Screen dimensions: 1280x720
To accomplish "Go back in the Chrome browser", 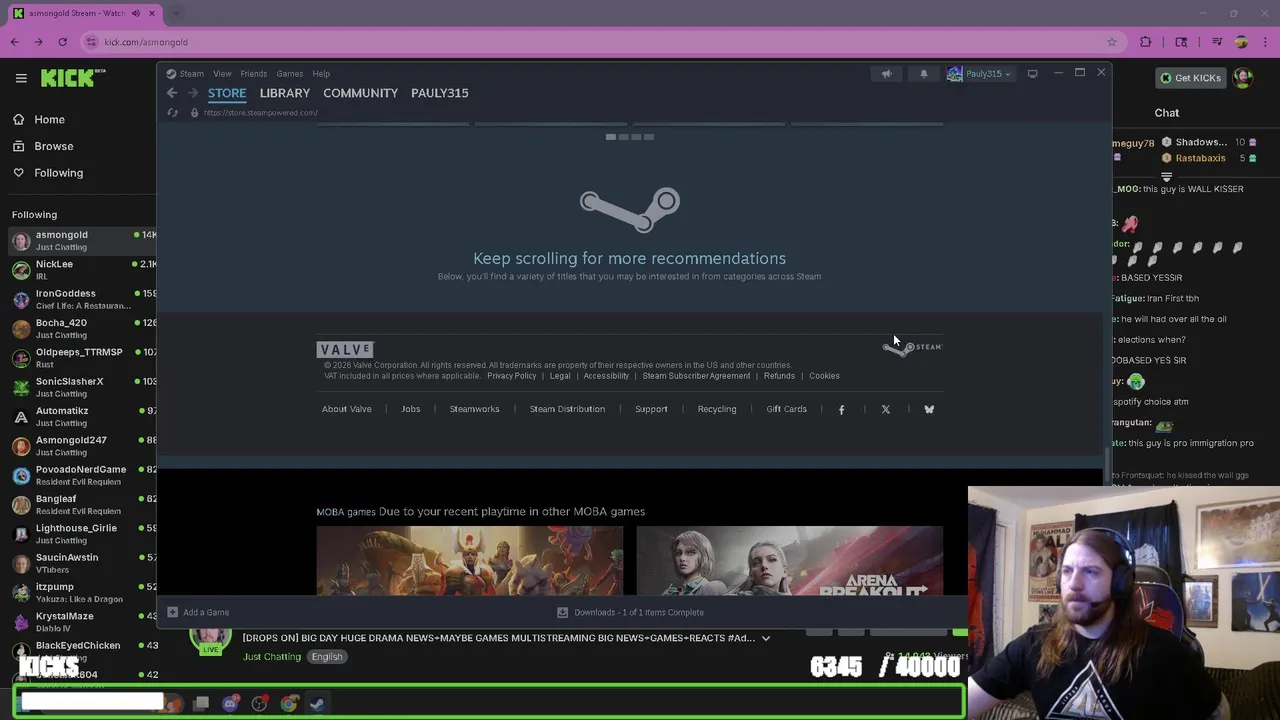I will (14, 42).
